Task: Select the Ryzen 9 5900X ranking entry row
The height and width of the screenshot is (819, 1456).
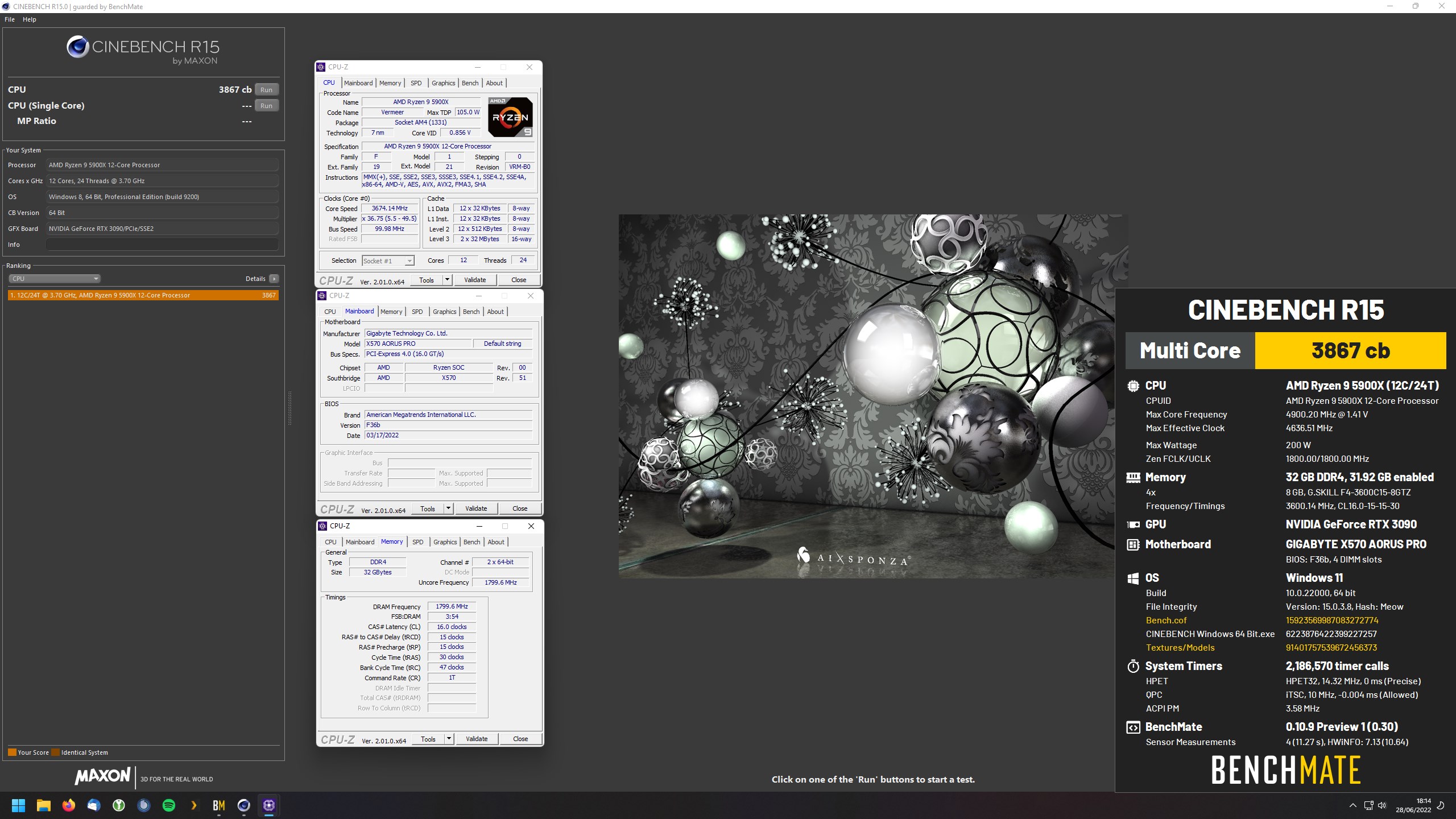Action: pos(143,295)
